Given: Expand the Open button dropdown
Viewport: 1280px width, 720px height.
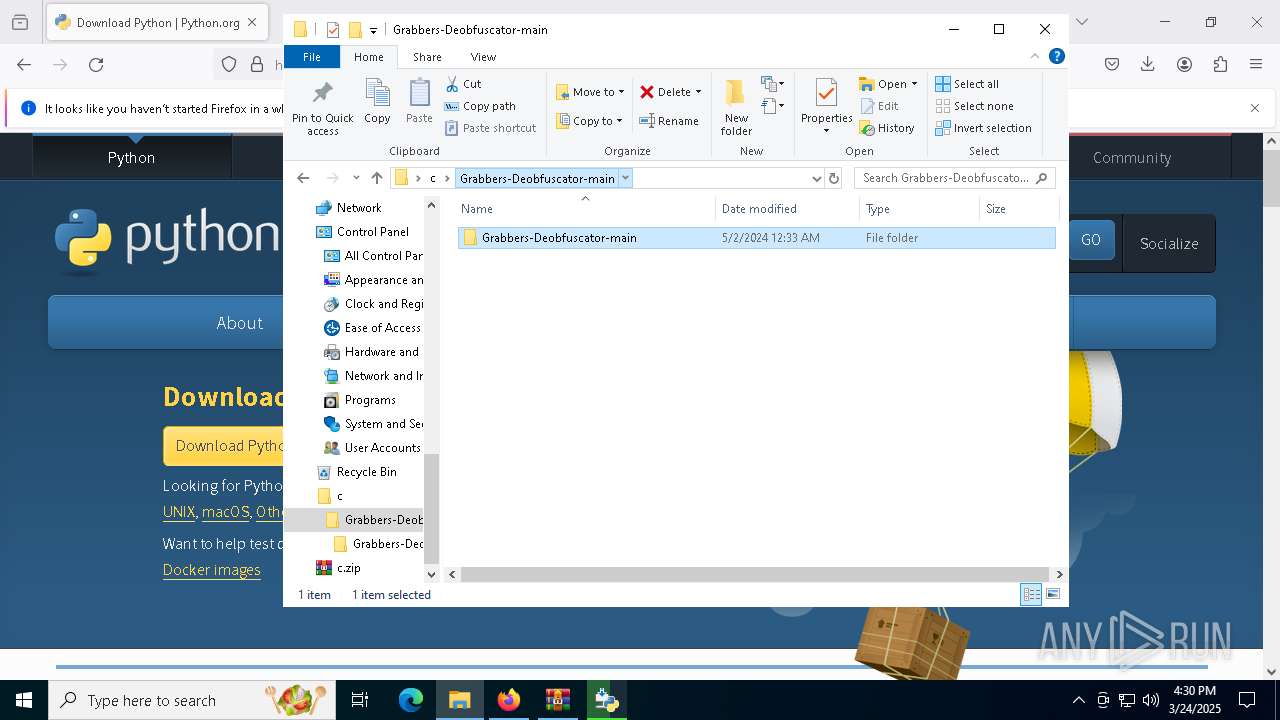Looking at the screenshot, I should pos(914,84).
